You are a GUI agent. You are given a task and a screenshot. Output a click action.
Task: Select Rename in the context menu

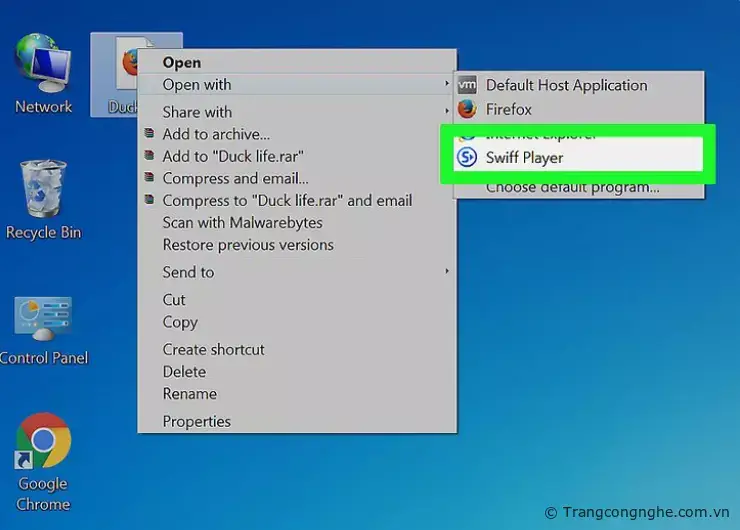(x=189, y=394)
